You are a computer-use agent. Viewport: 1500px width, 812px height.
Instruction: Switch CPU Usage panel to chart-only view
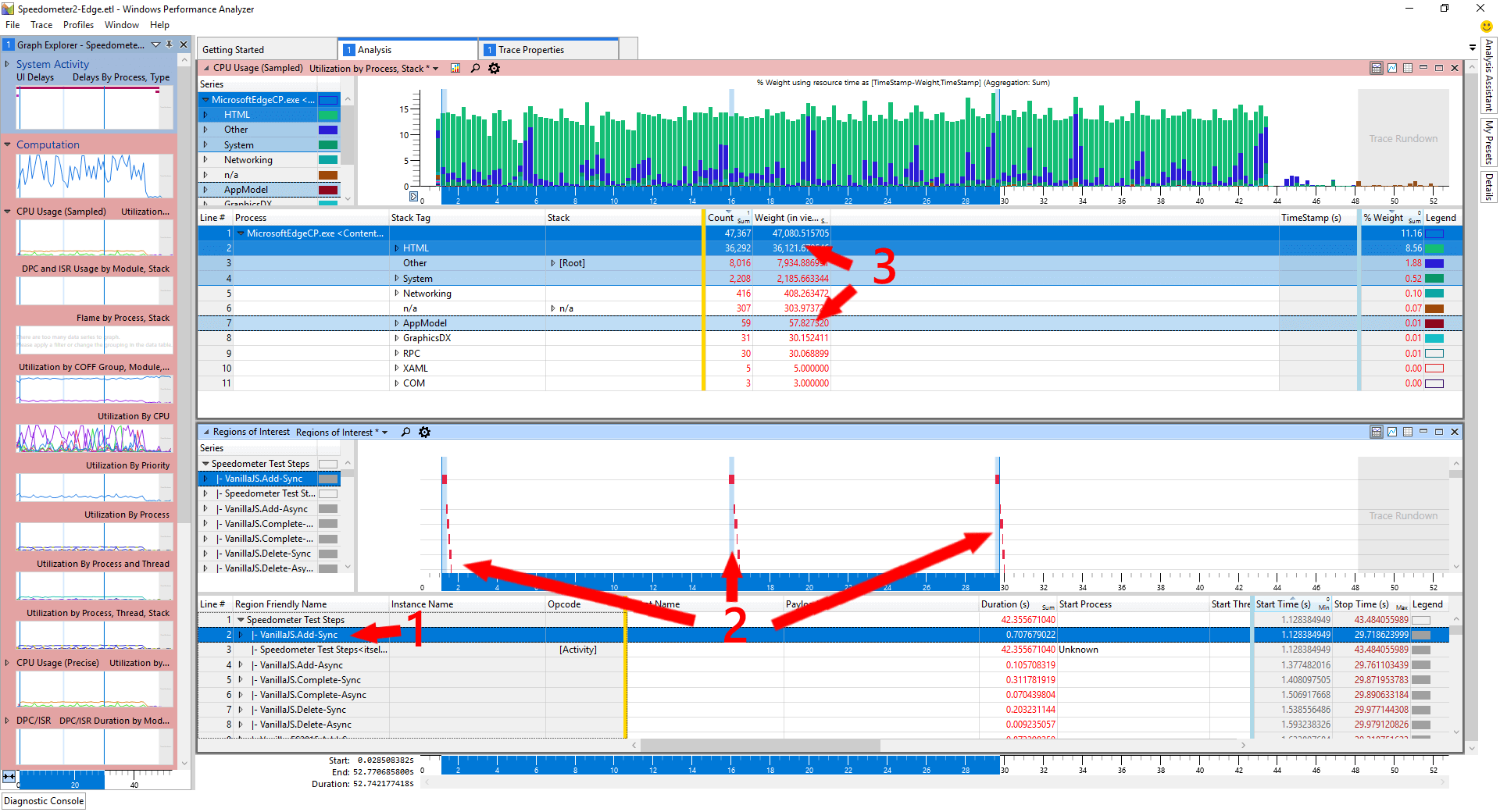[1391, 68]
